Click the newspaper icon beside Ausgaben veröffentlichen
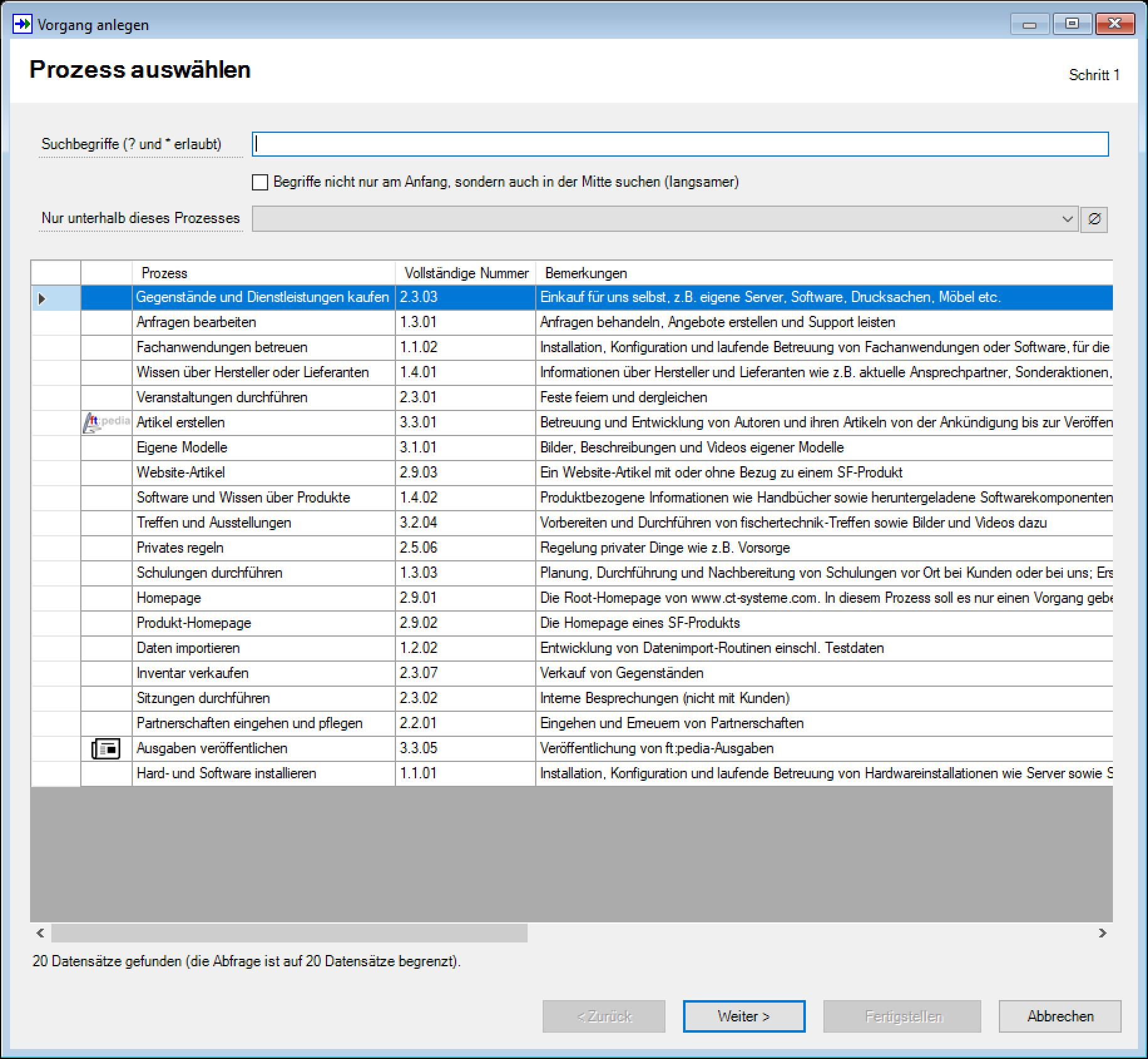This screenshot has width=1148, height=1059. [106, 749]
